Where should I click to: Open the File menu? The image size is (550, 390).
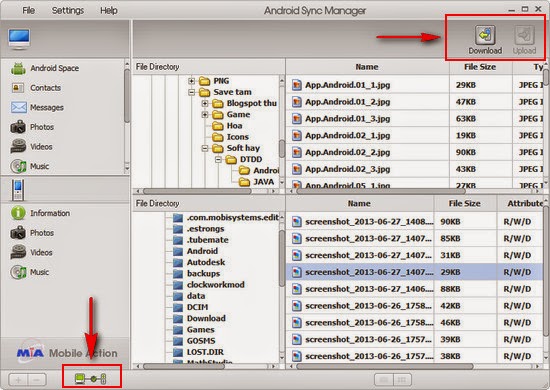pos(28,11)
